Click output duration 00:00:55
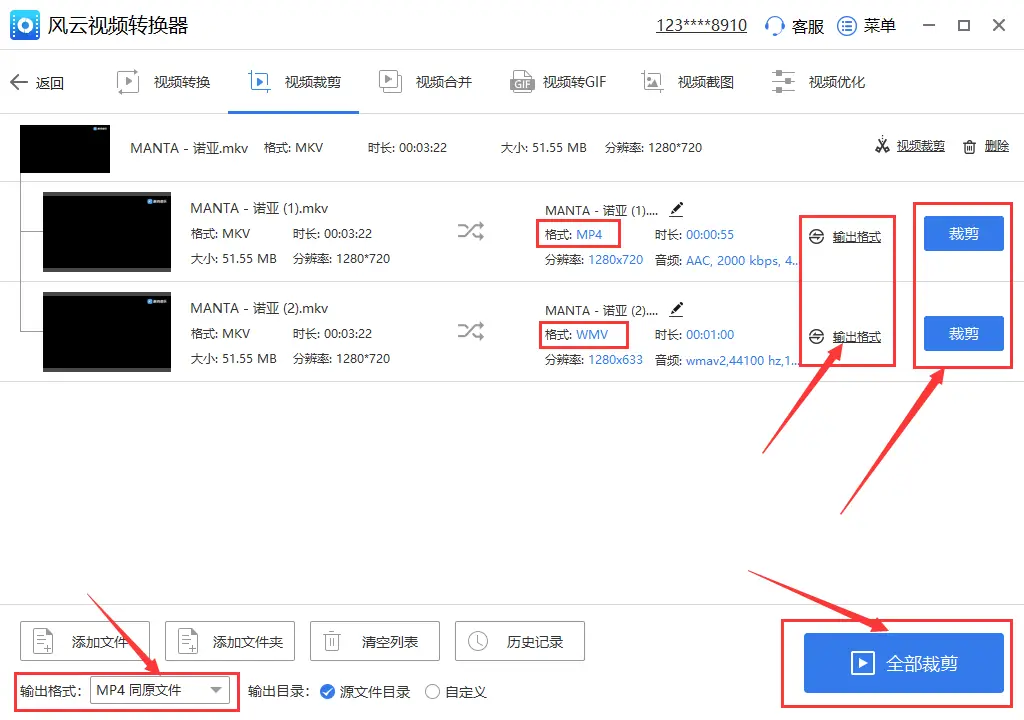 coord(710,235)
